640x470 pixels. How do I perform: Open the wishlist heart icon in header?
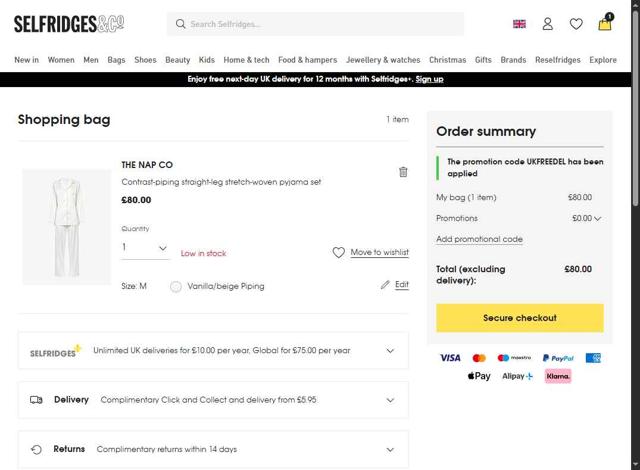pos(576,24)
